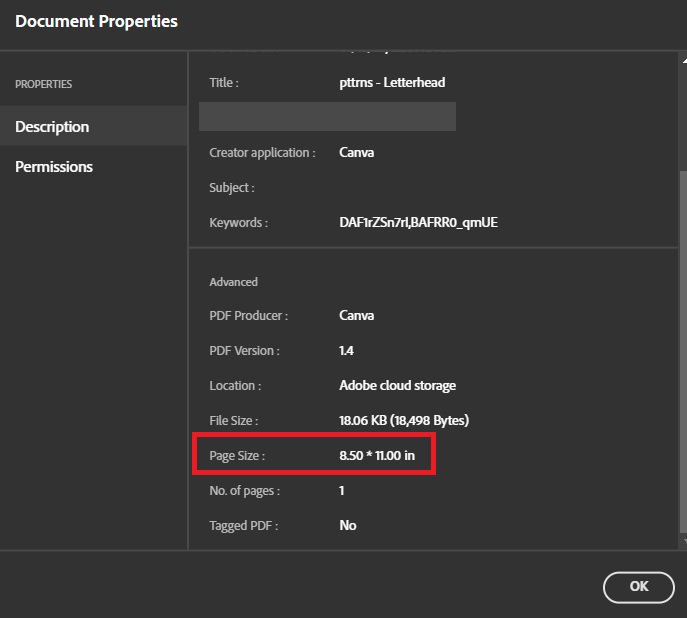Click the Location value 'Adobe cloud storage'
Image resolution: width=687 pixels, height=618 pixels.
click(x=397, y=385)
